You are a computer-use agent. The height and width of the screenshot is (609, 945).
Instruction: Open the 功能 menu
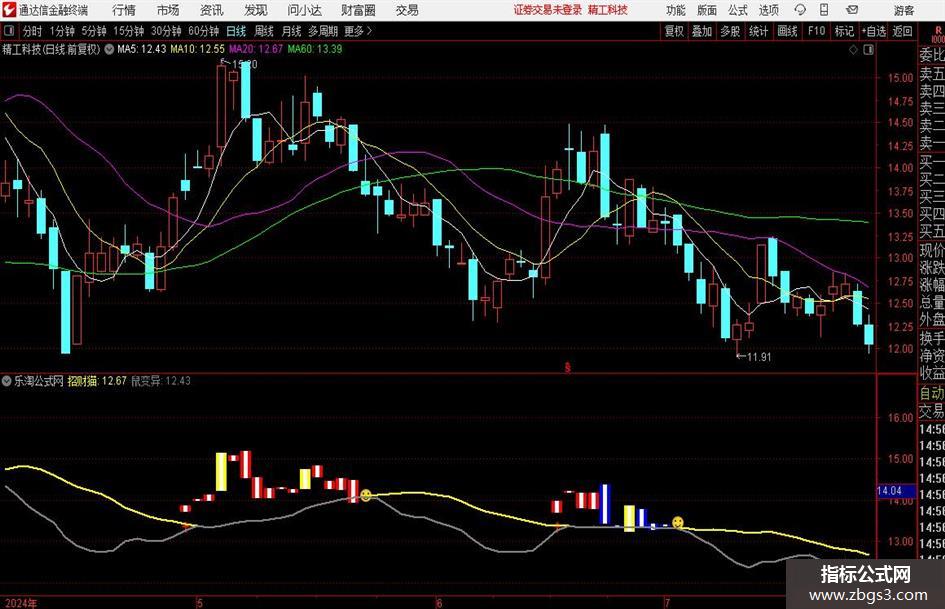pos(676,10)
